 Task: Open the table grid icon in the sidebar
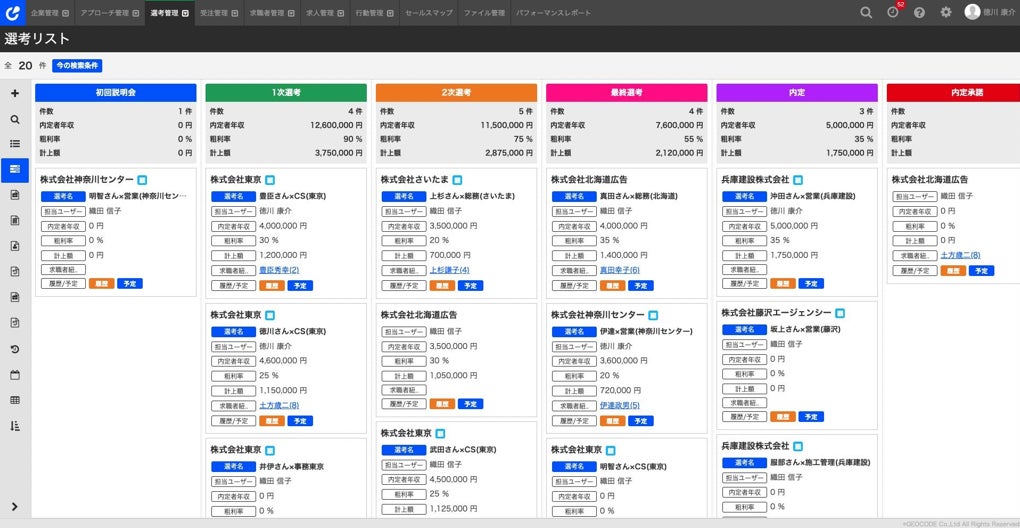coord(15,401)
